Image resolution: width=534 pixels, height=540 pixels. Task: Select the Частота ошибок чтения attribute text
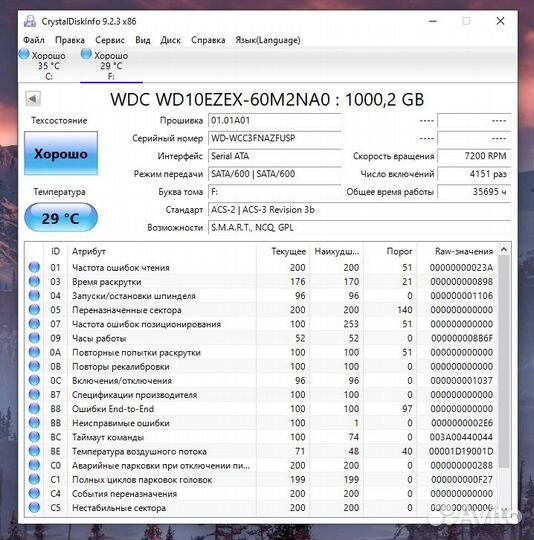[121, 268]
